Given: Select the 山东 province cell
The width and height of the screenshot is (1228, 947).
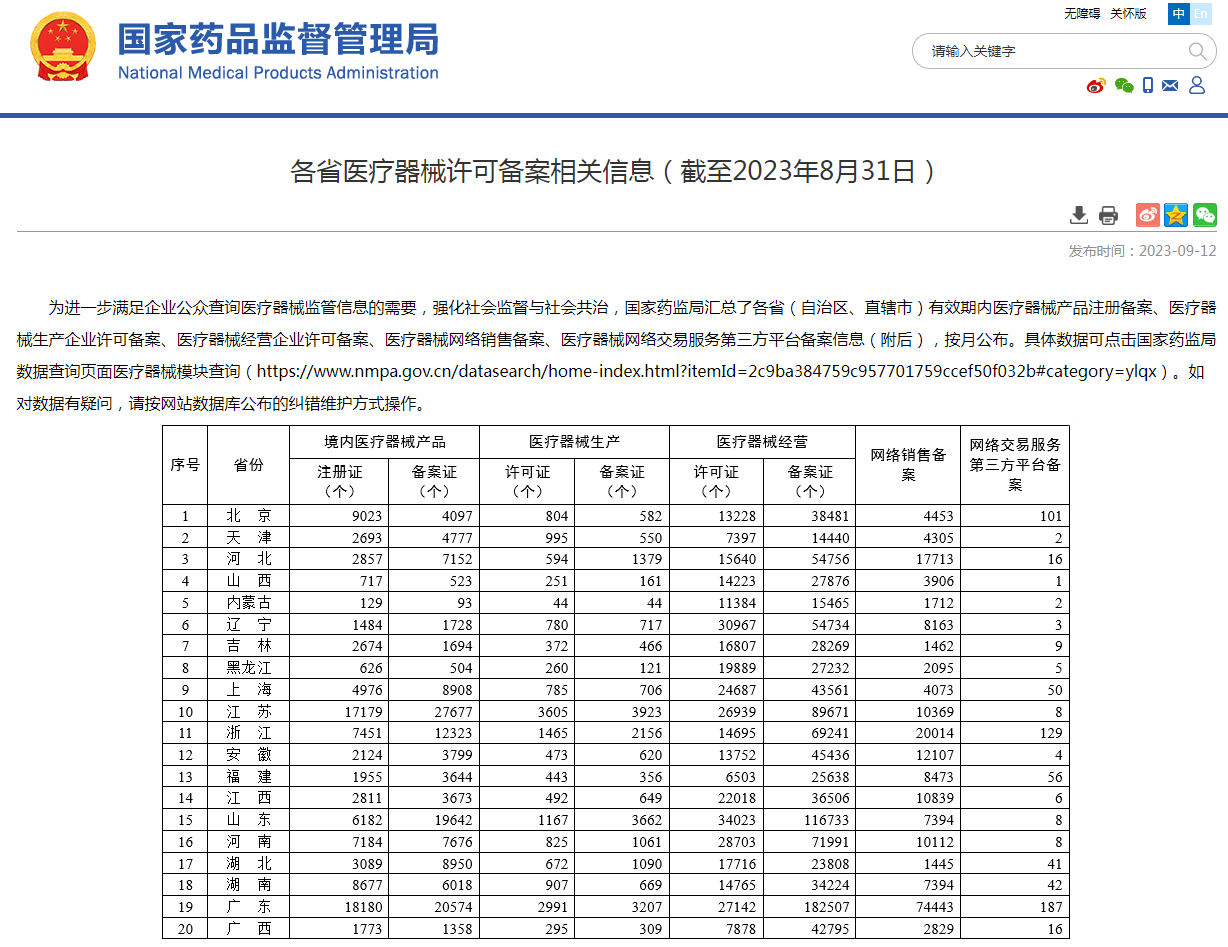Looking at the screenshot, I should pyautogui.click(x=249, y=820).
